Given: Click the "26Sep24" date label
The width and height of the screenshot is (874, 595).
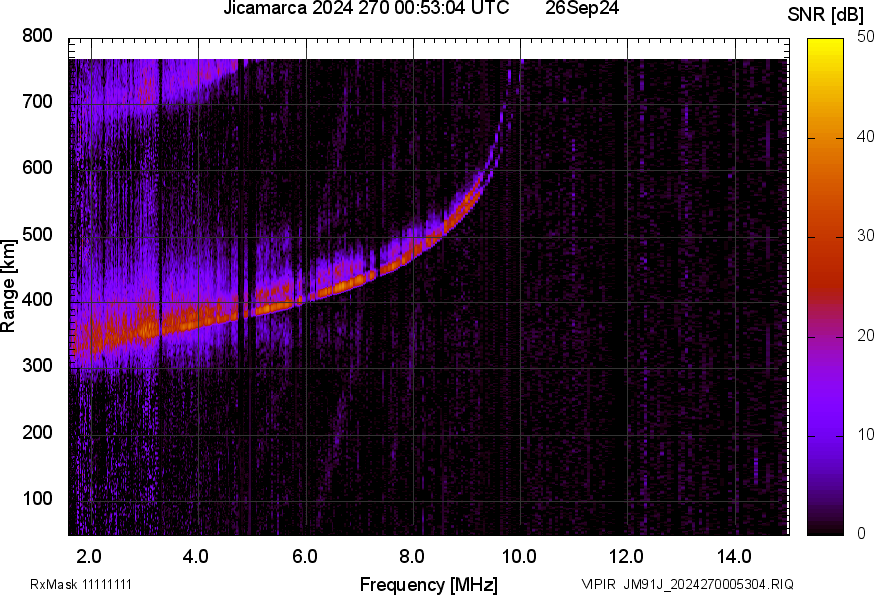Looking at the screenshot, I should pyautogui.click(x=582, y=9).
